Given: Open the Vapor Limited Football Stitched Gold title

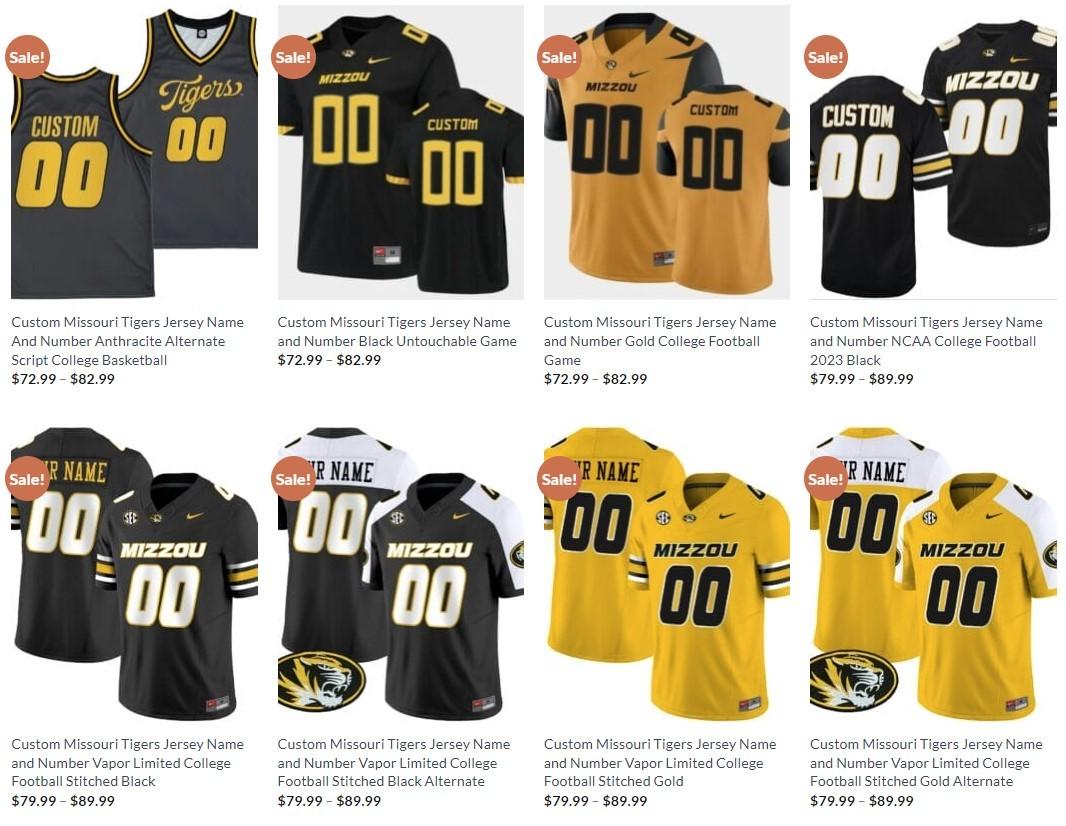Looking at the screenshot, I should click(660, 763).
